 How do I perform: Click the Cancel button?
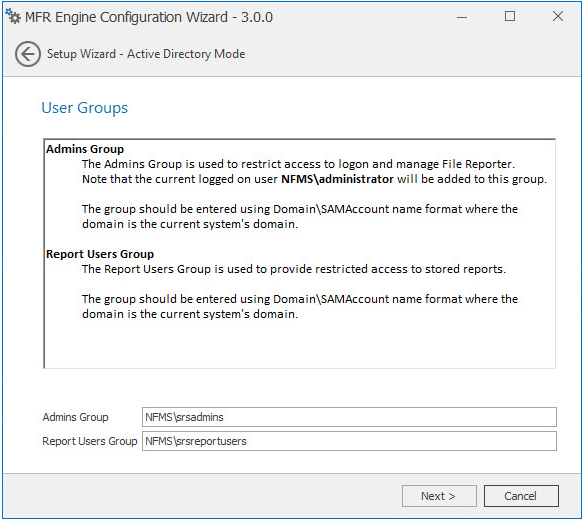521,496
